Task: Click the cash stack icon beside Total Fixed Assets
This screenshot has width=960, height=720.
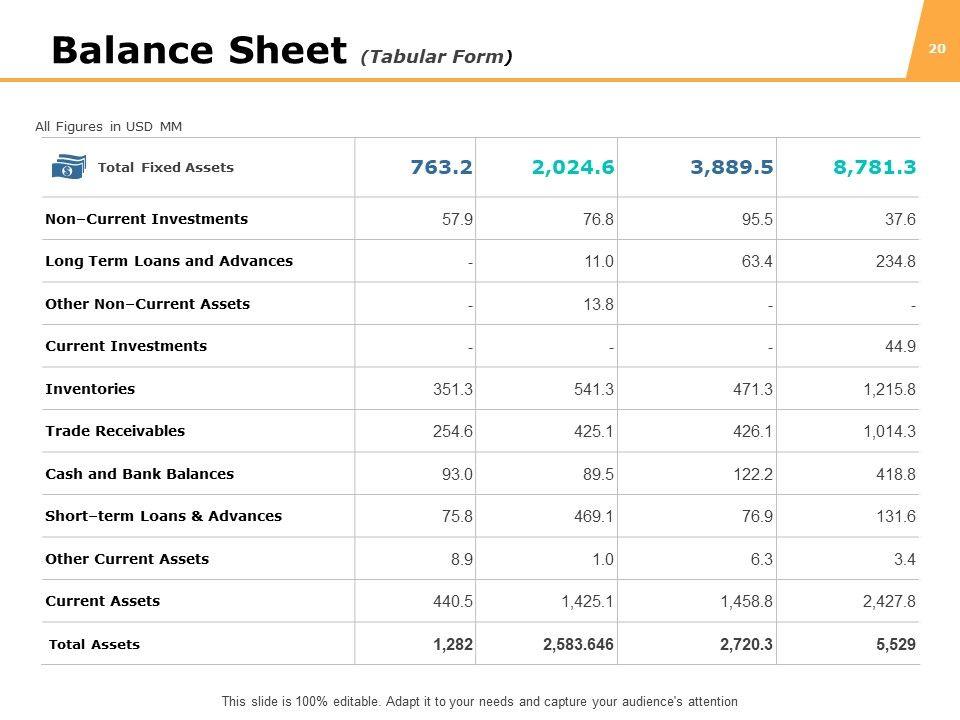Action: coord(68,167)
